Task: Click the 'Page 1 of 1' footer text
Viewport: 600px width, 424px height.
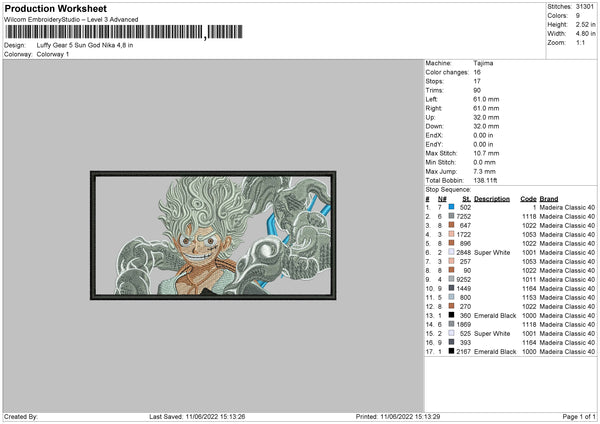Action: click(x=579, y=416)
